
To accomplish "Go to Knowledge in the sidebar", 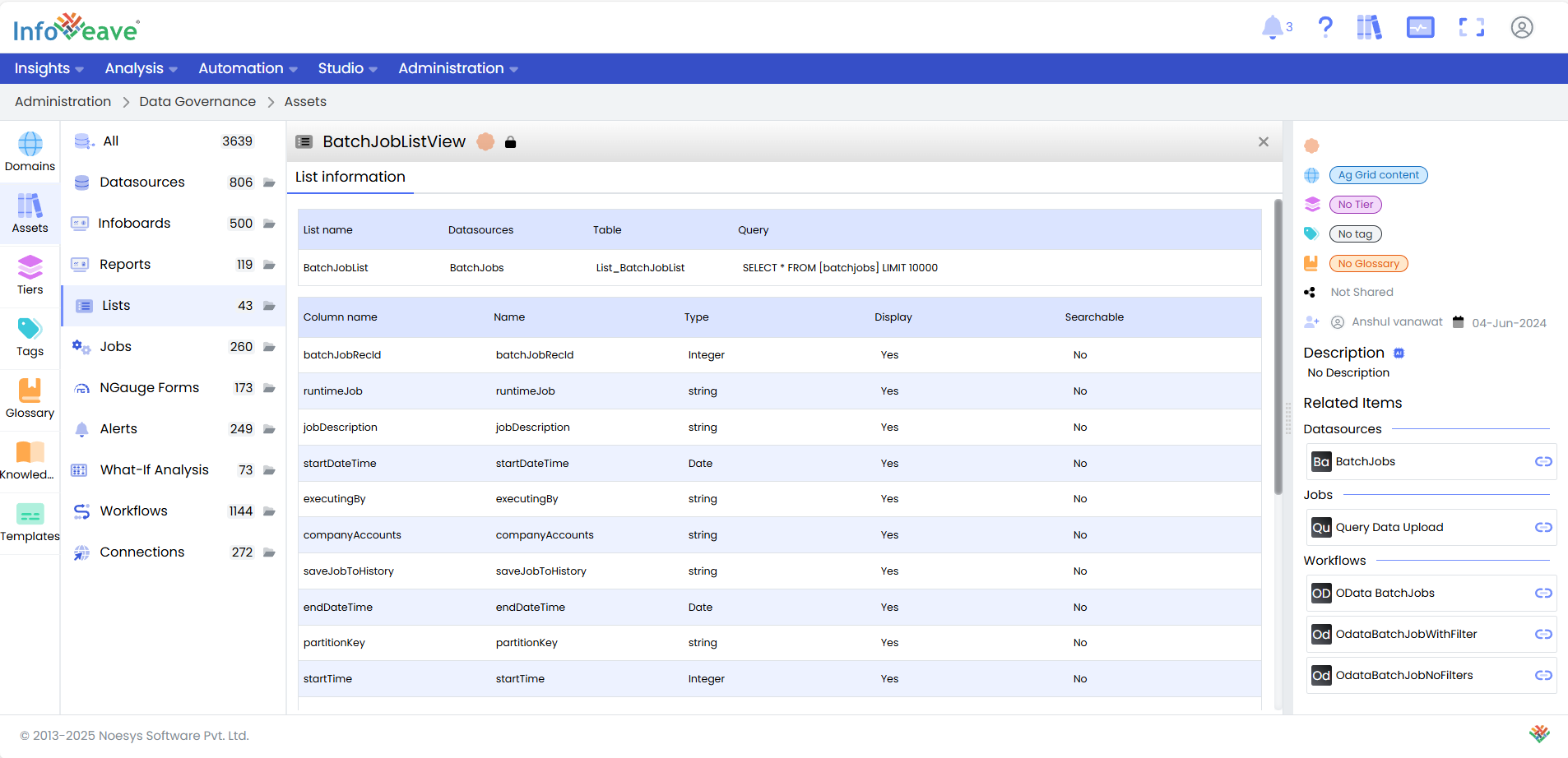I will [x=30, y=461].
